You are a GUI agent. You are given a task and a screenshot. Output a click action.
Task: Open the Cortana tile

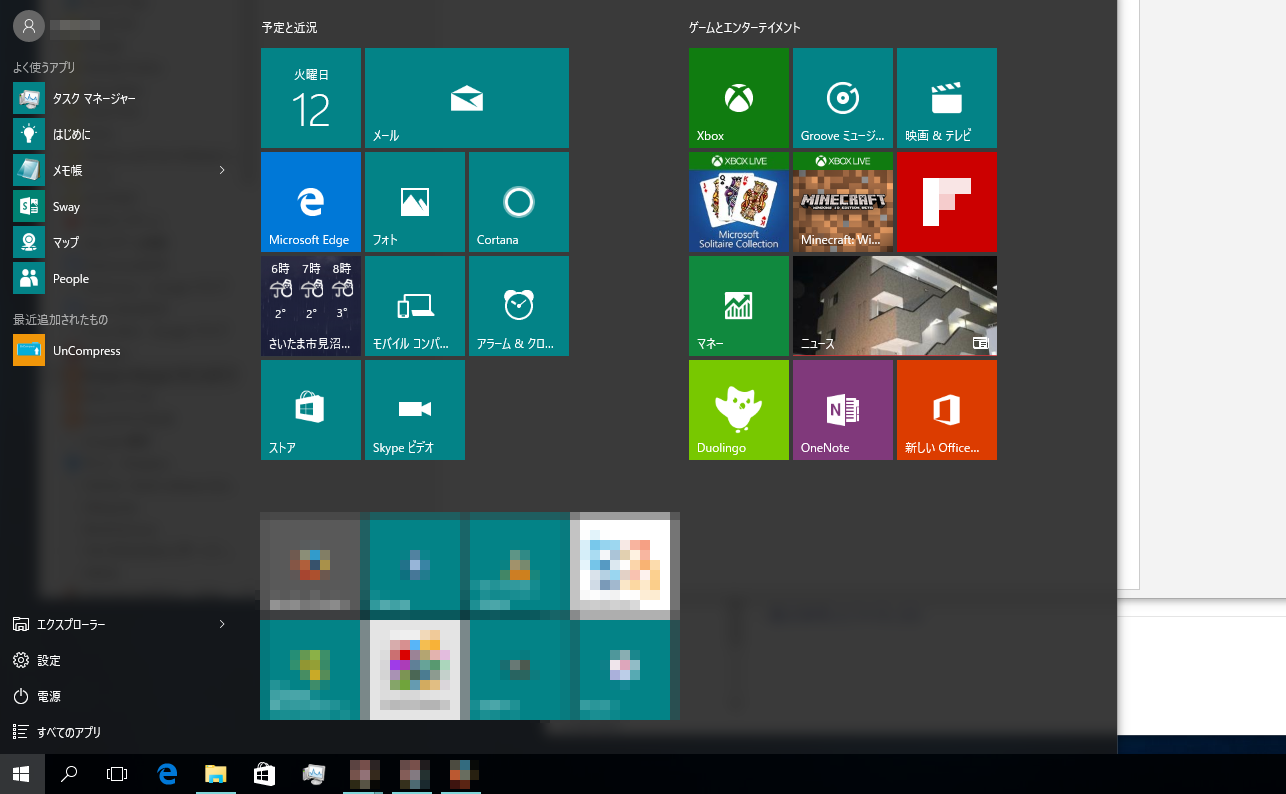tap(519, 202)
